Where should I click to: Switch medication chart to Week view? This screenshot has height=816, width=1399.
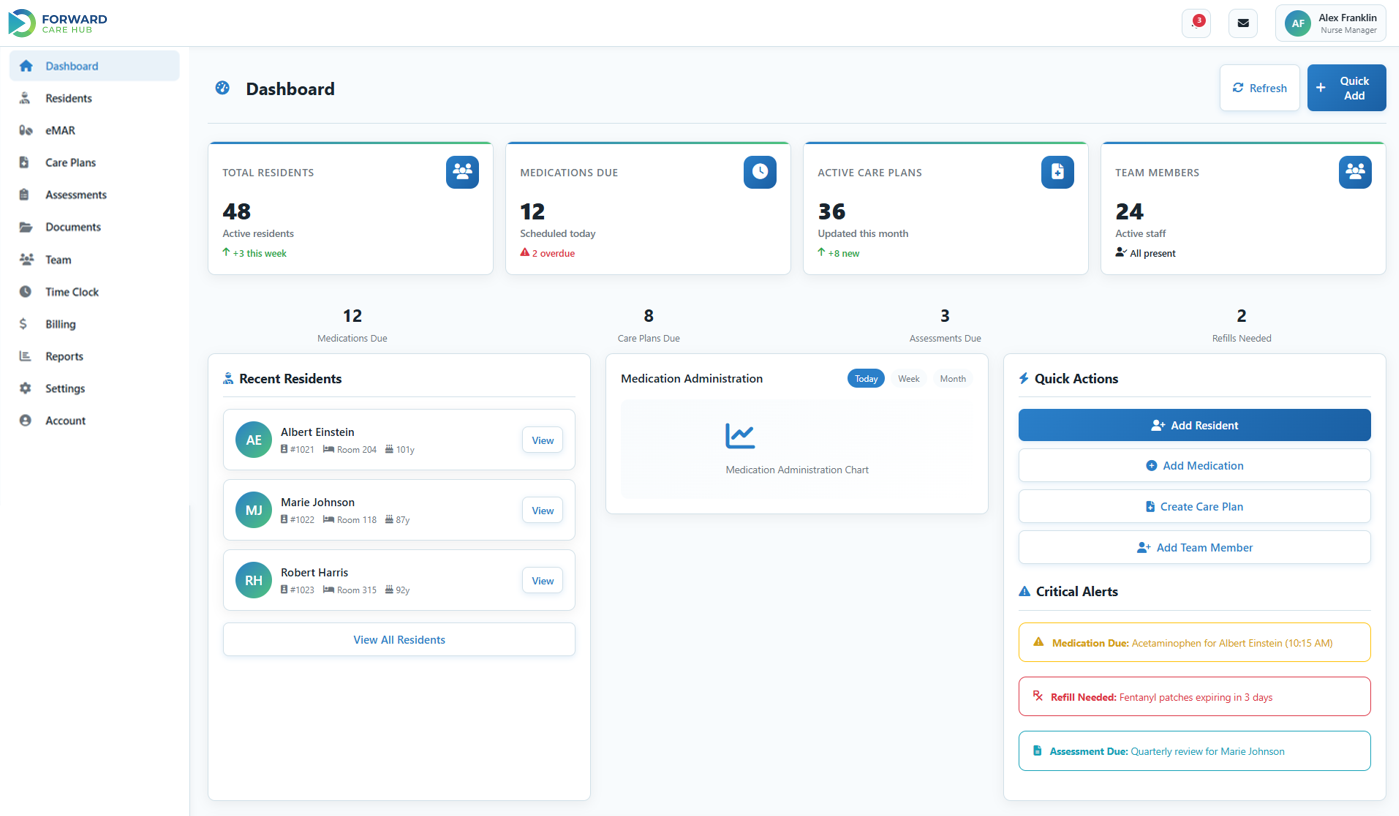(x=908, y=378)
